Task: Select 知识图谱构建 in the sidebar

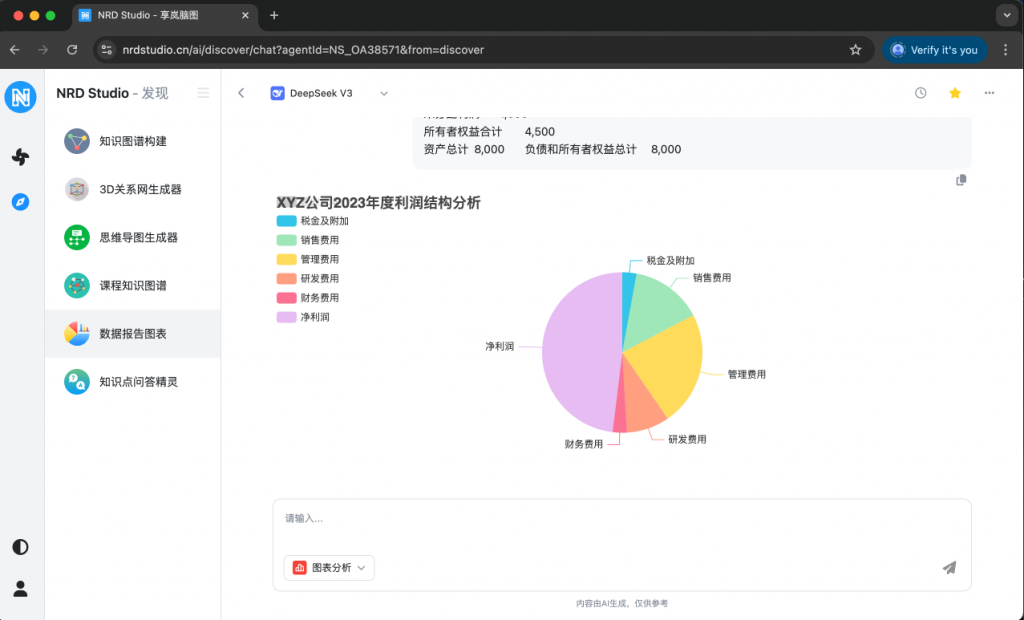Action: click(x=132, y=141)
